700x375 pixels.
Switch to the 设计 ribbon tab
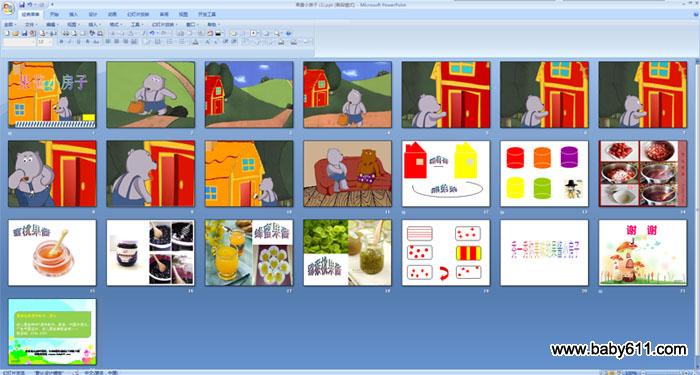93,14
